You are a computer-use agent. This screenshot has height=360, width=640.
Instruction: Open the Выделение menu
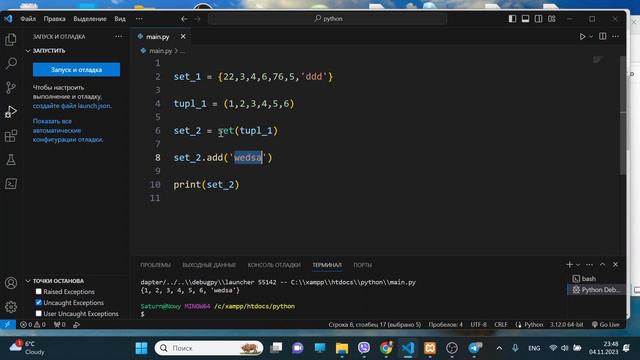pos(90,19)
